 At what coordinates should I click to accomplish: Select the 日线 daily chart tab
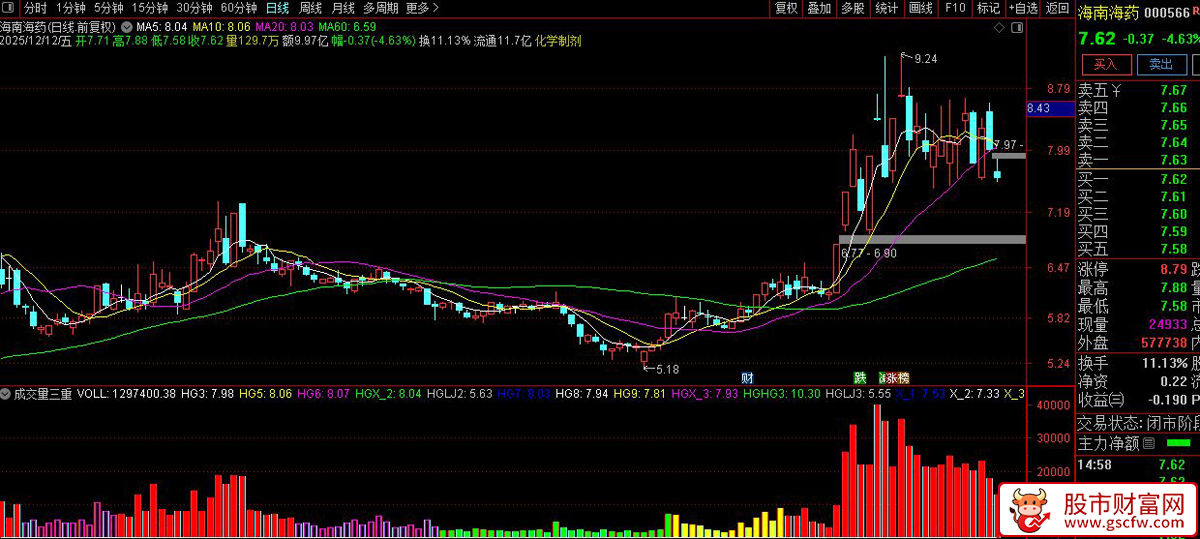click(277, 7)
